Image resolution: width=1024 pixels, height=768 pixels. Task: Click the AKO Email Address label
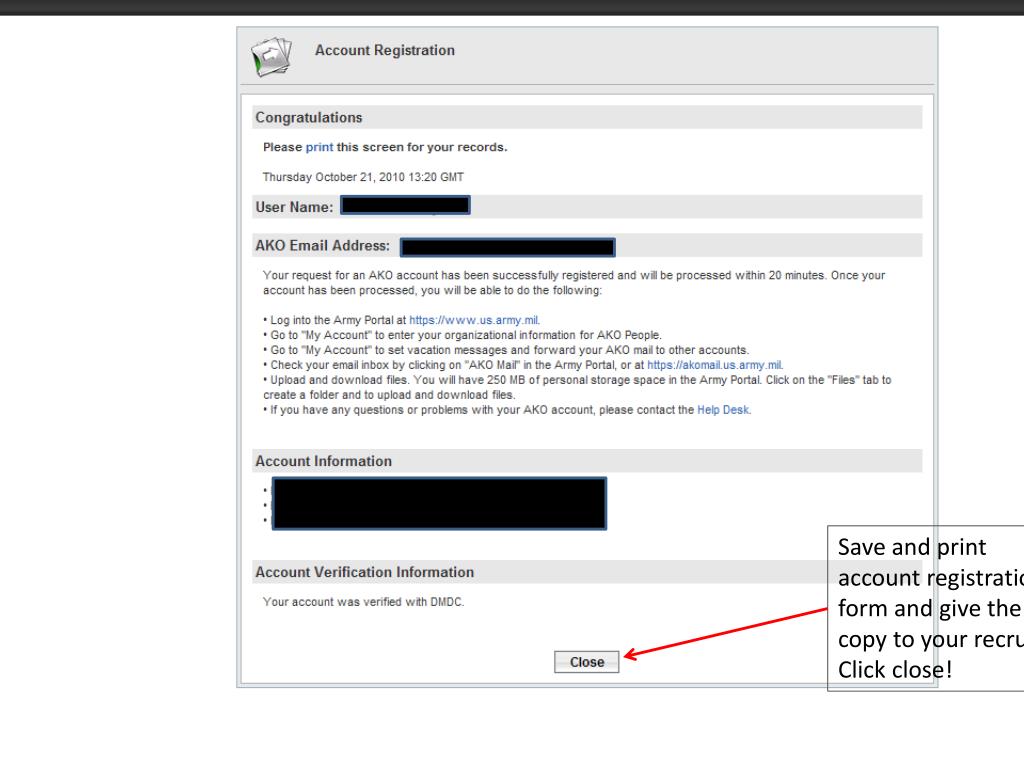[x=322, y=246]
